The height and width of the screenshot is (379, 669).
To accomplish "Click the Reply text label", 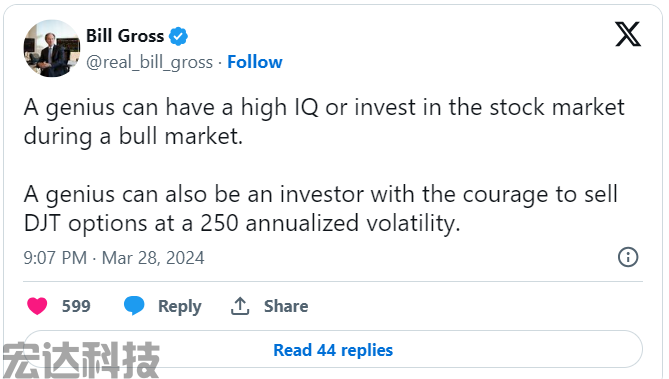I will 180,307.
